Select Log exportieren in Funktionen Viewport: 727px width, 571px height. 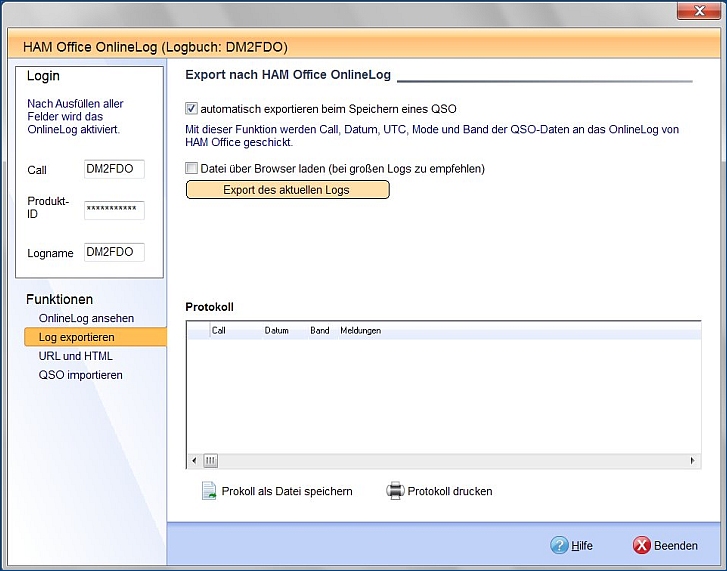pos(96,337)
